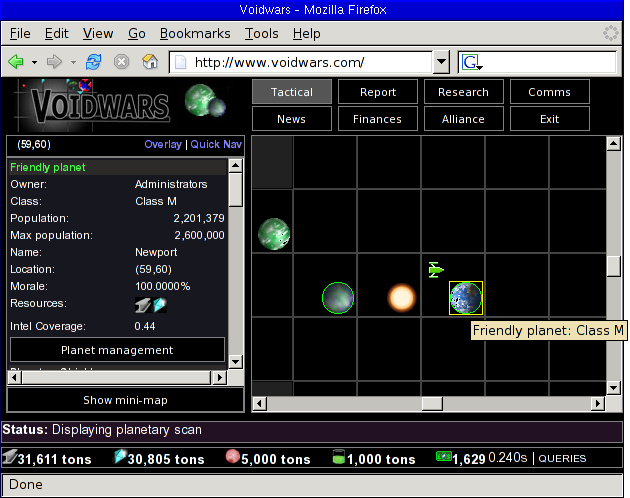The width and height of the screenshot is (630, 498).
Task: Click the green canister icon beside 1,000 tons
Action: coord(339,457)
